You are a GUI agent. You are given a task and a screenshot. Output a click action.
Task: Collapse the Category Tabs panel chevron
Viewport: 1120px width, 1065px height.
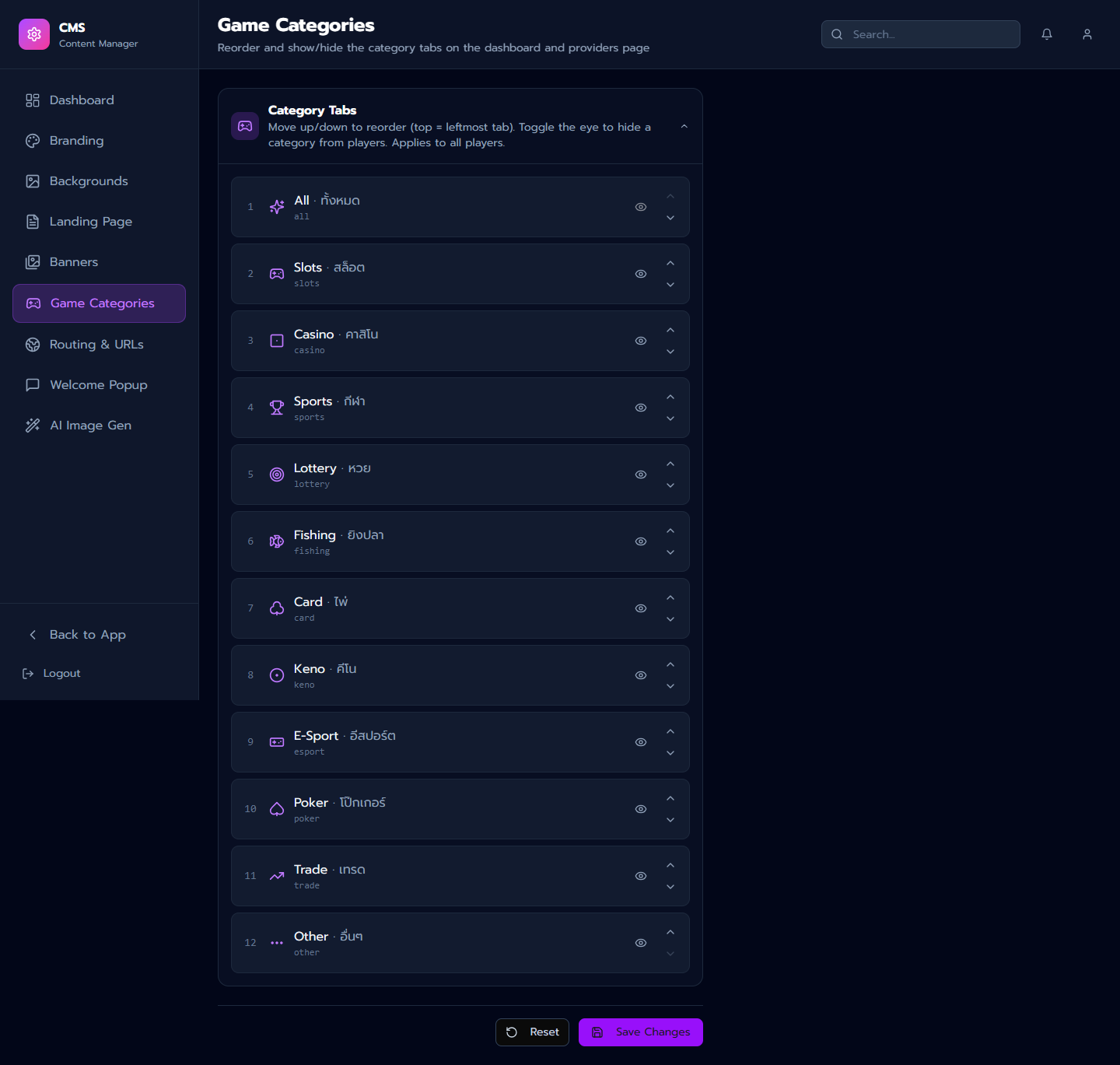[684, 126]
